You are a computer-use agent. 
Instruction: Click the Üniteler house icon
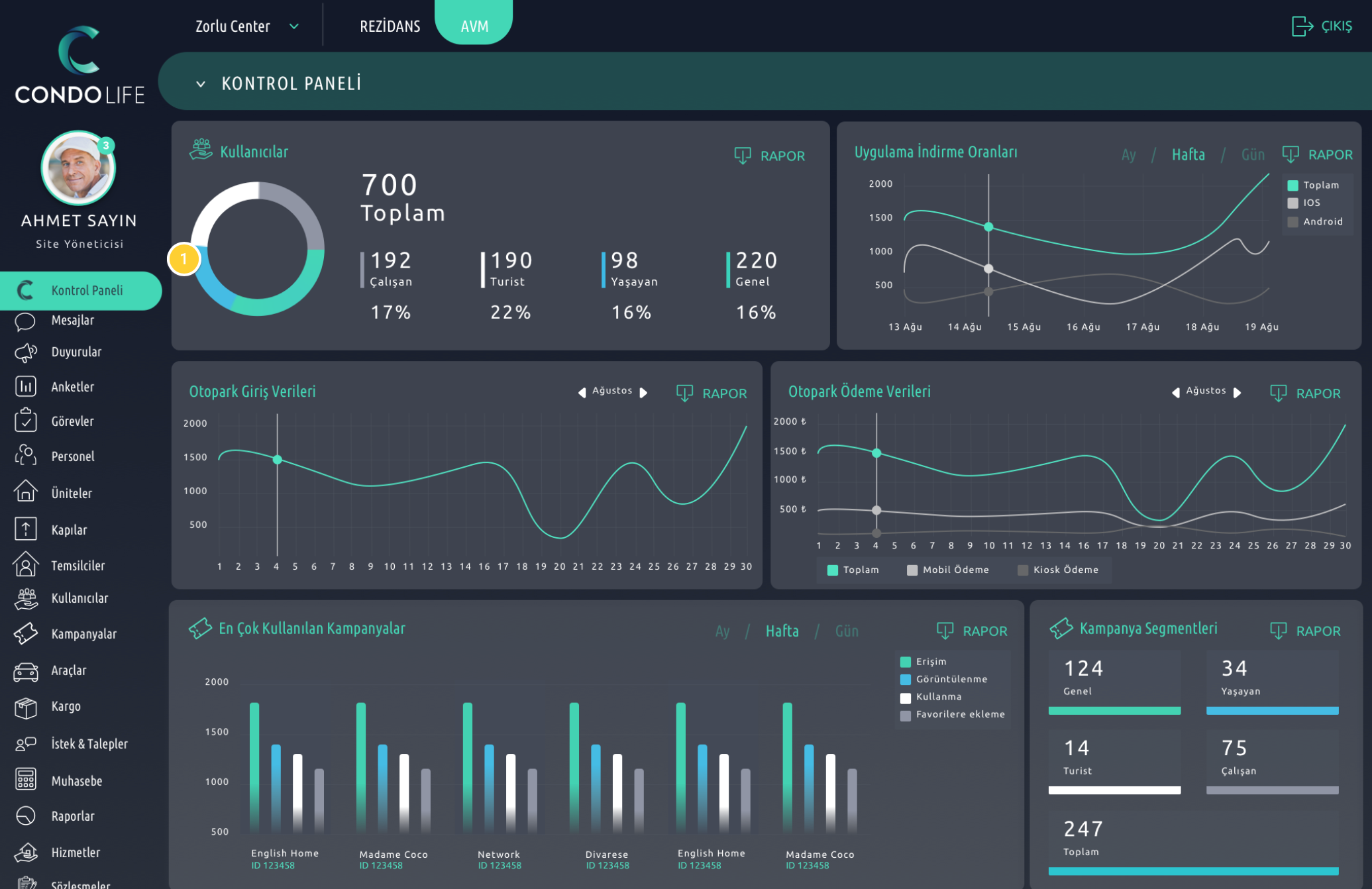click(25, 492)
